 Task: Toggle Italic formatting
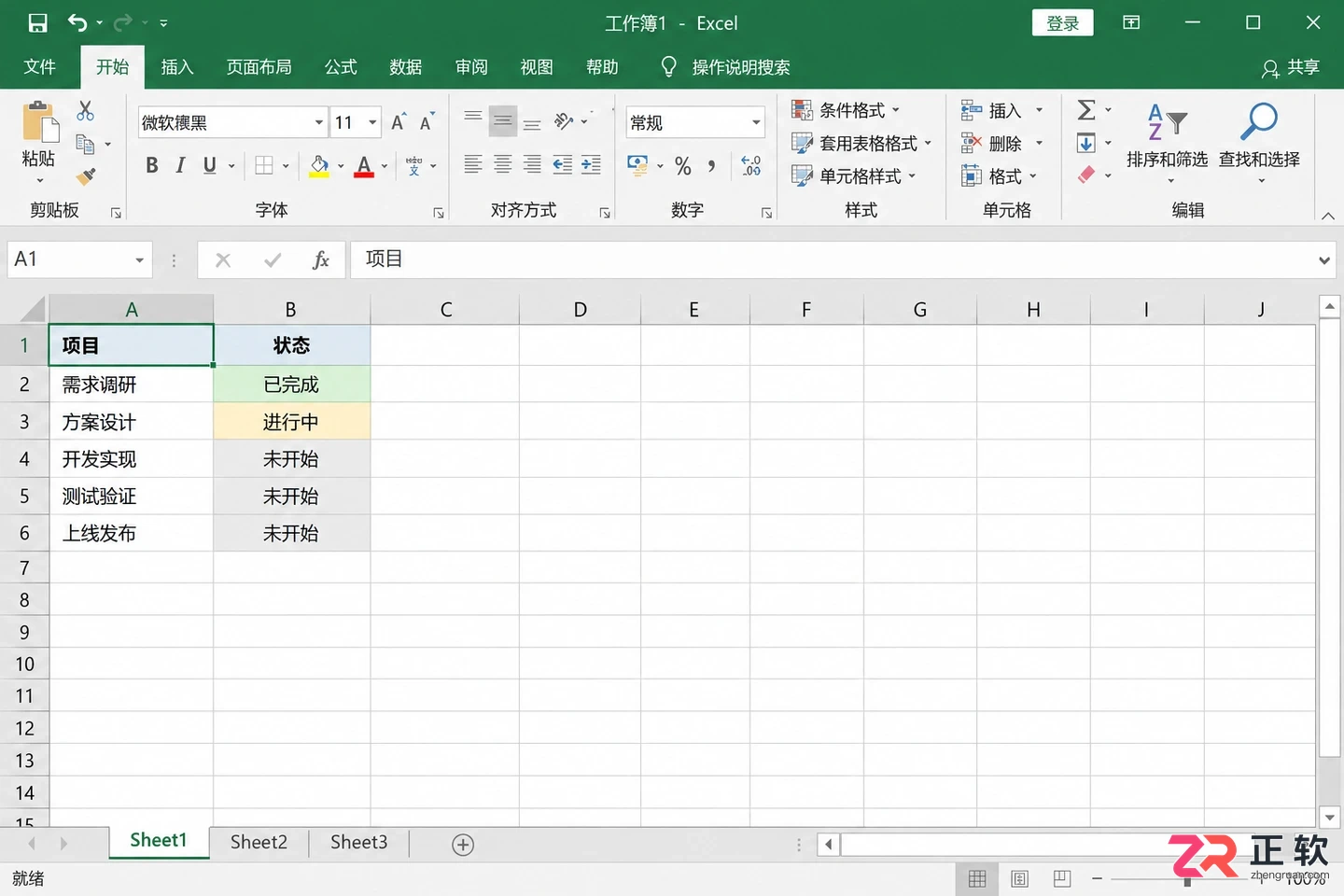point(181,166)
